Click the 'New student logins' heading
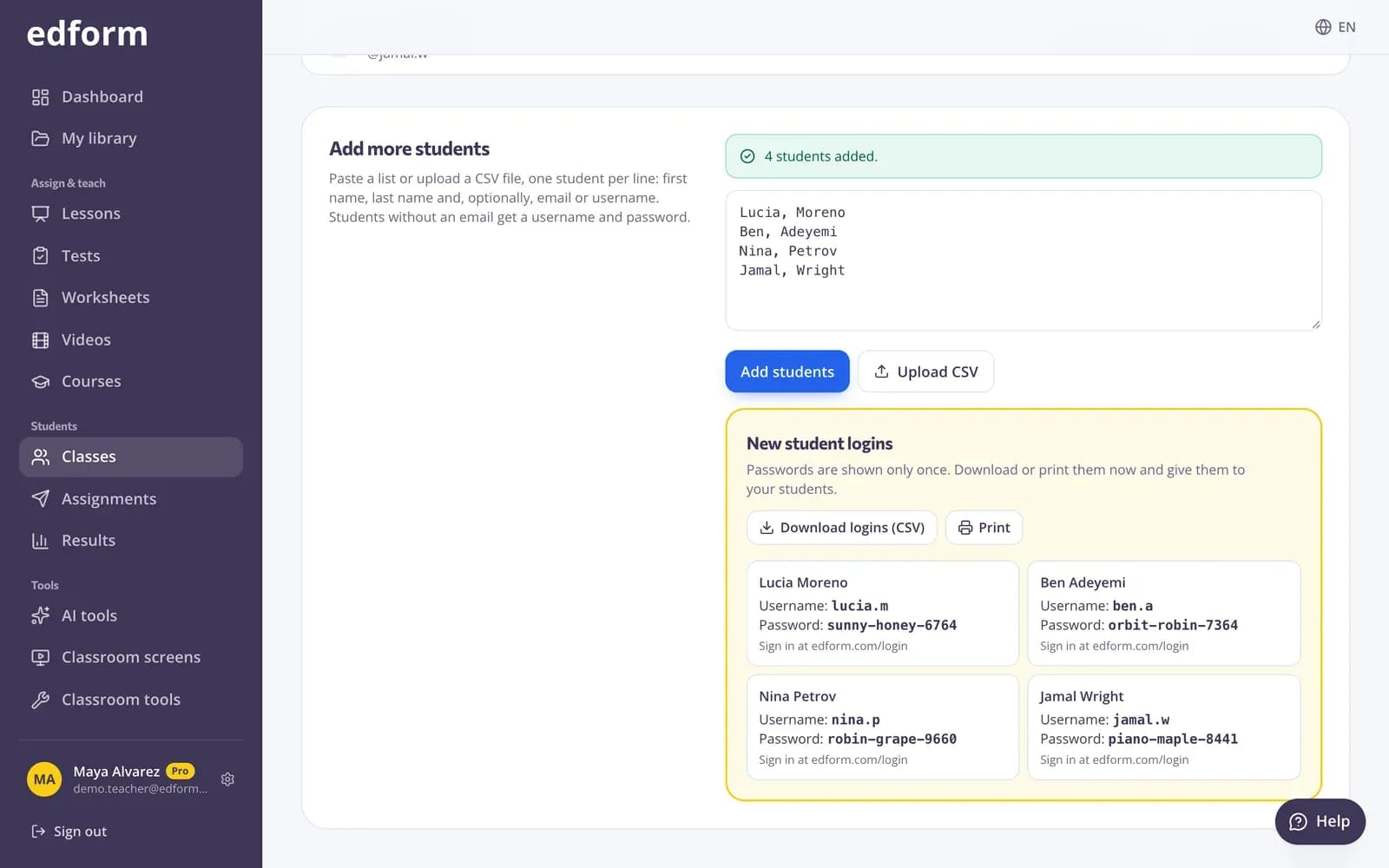This screenshot has height=868, width=1389. [x=820, y=444]
